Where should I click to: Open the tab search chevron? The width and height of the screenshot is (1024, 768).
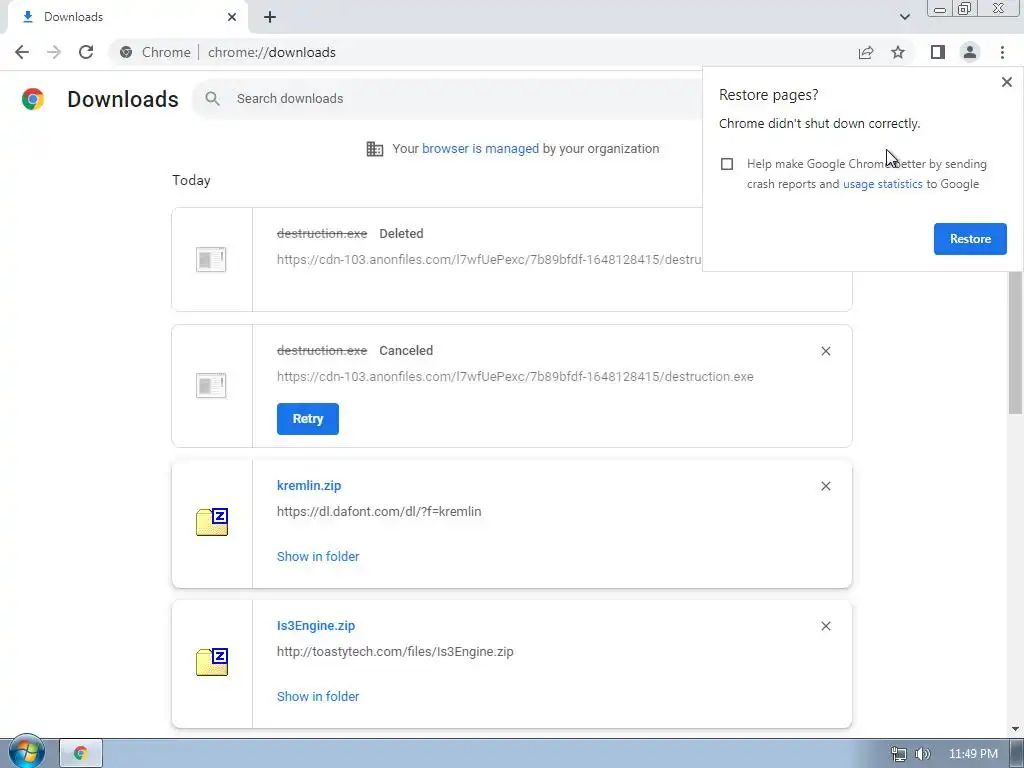[x=904, y=17]
